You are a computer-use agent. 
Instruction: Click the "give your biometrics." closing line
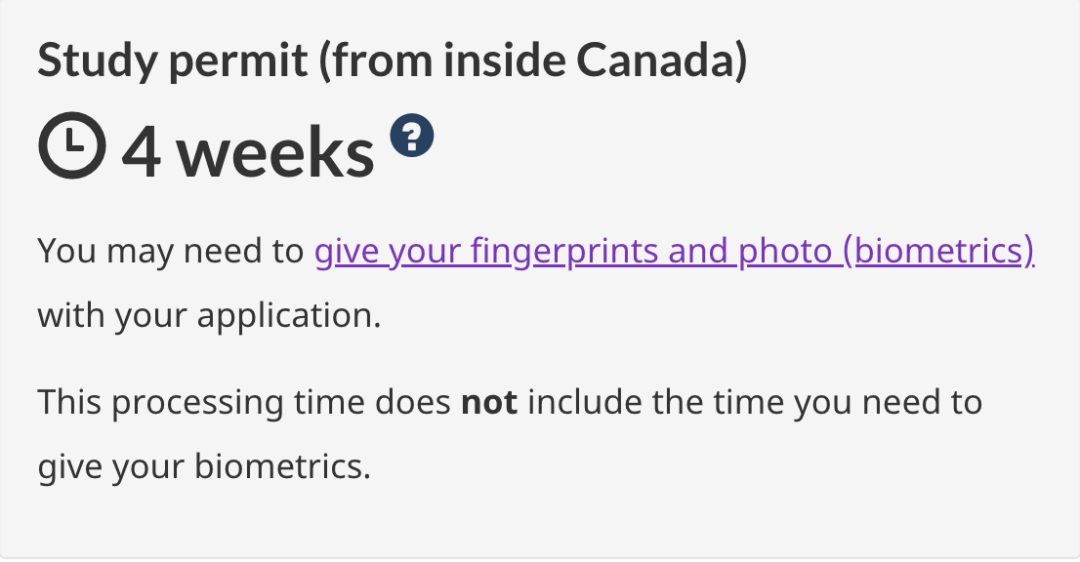tap(204, 466)
